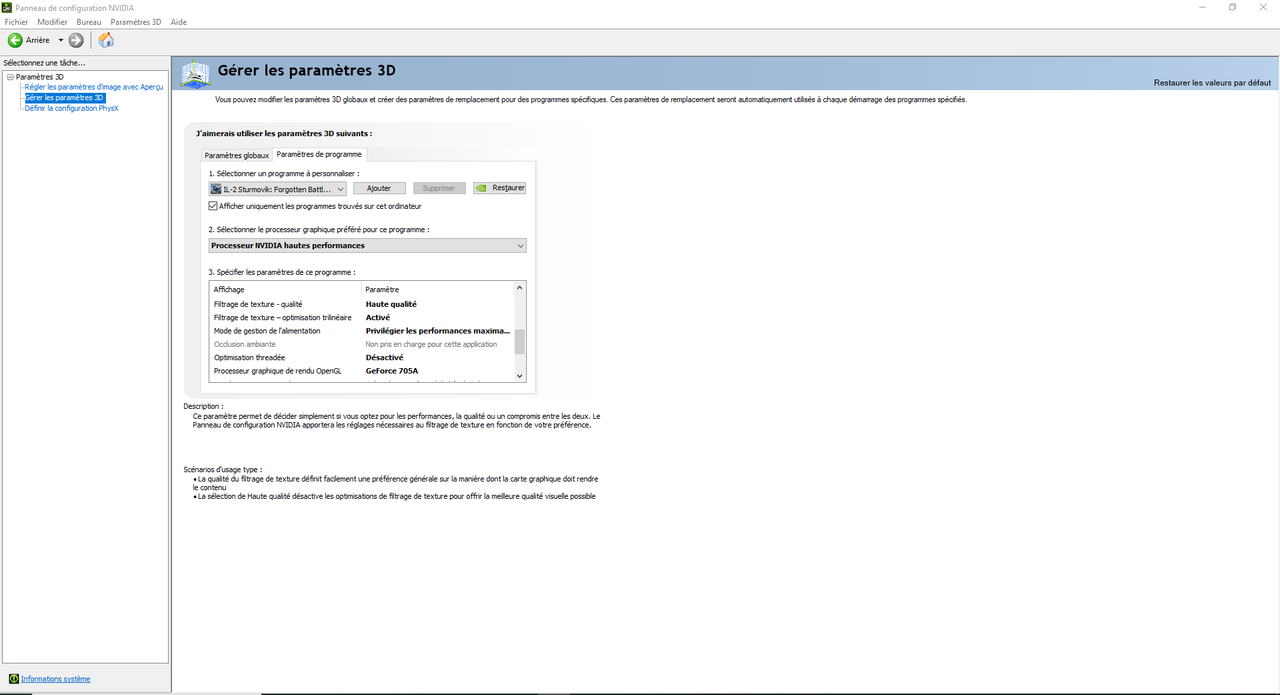This screenshot has width=1280, height=695.
Task: Select Mode de gestion de l'alimentation row
Action: click(363, 331)
